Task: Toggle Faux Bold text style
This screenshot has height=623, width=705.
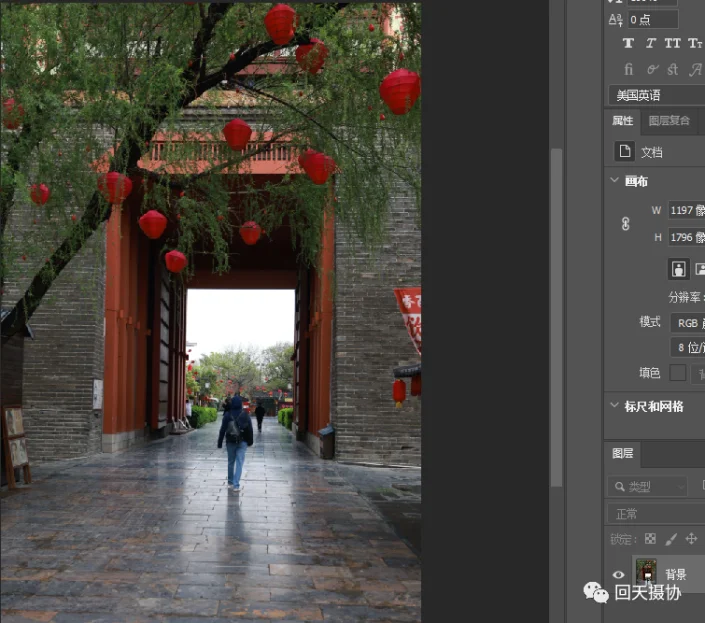Action: pyautogui.click(x=628, y=43)
